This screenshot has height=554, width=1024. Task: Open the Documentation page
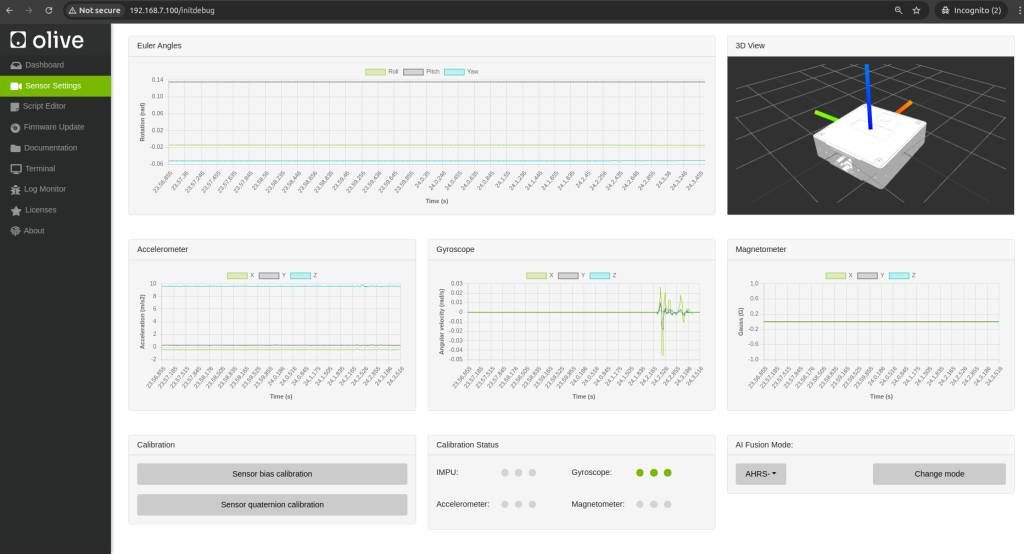point(50,148)
